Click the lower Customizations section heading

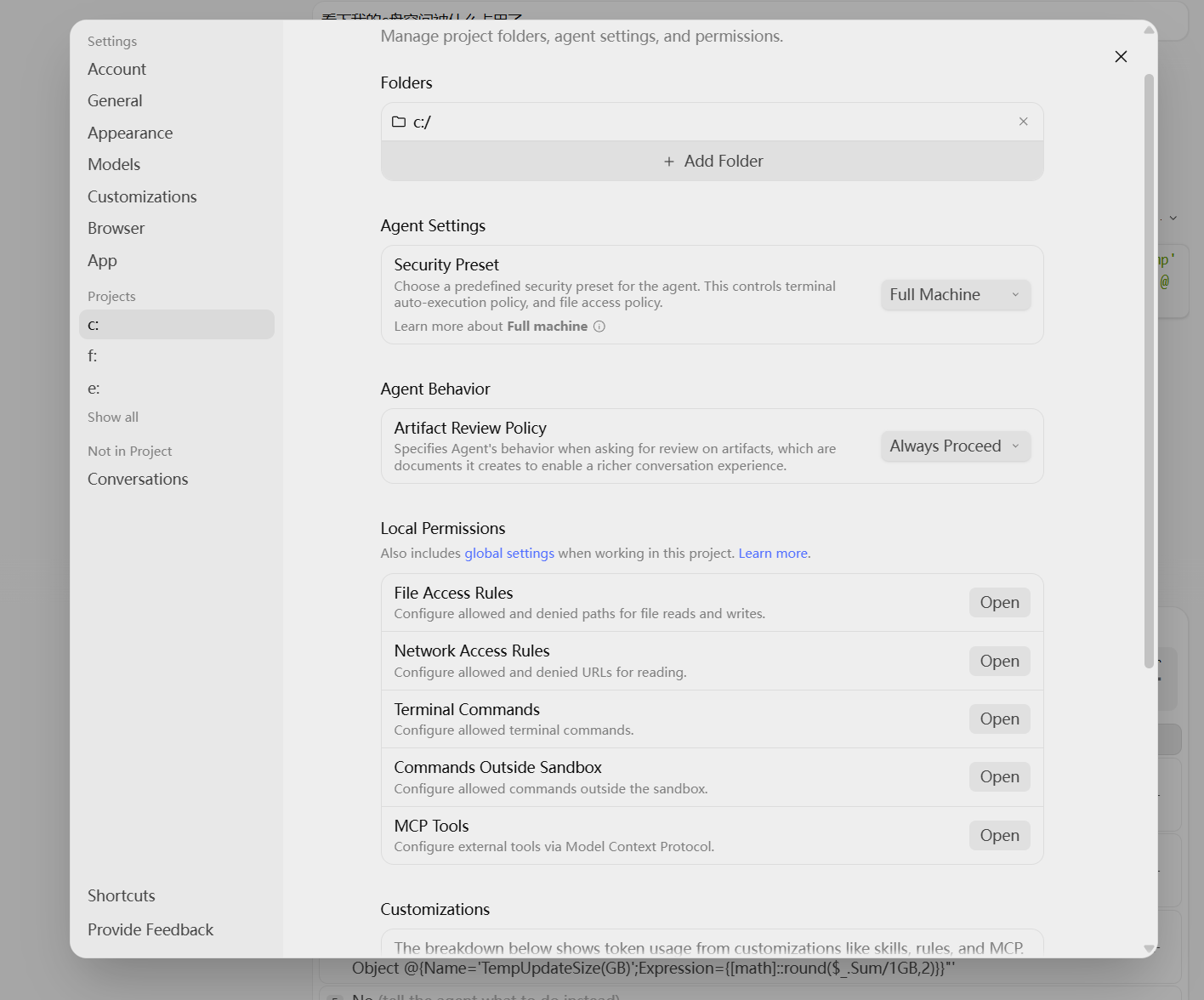[435, 909]
